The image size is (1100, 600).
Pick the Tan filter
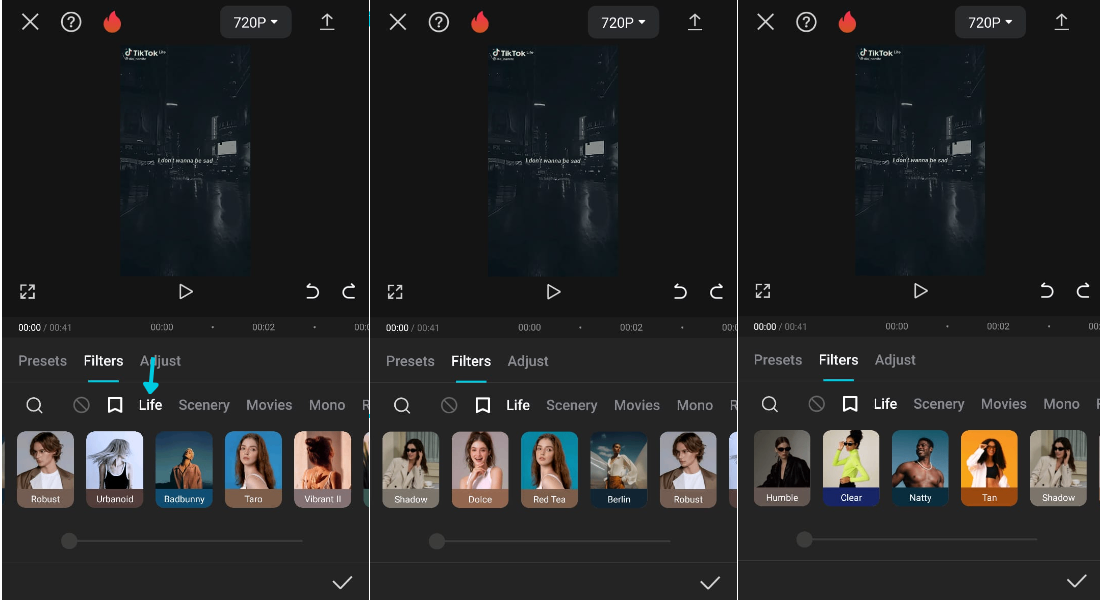(989, 468)
